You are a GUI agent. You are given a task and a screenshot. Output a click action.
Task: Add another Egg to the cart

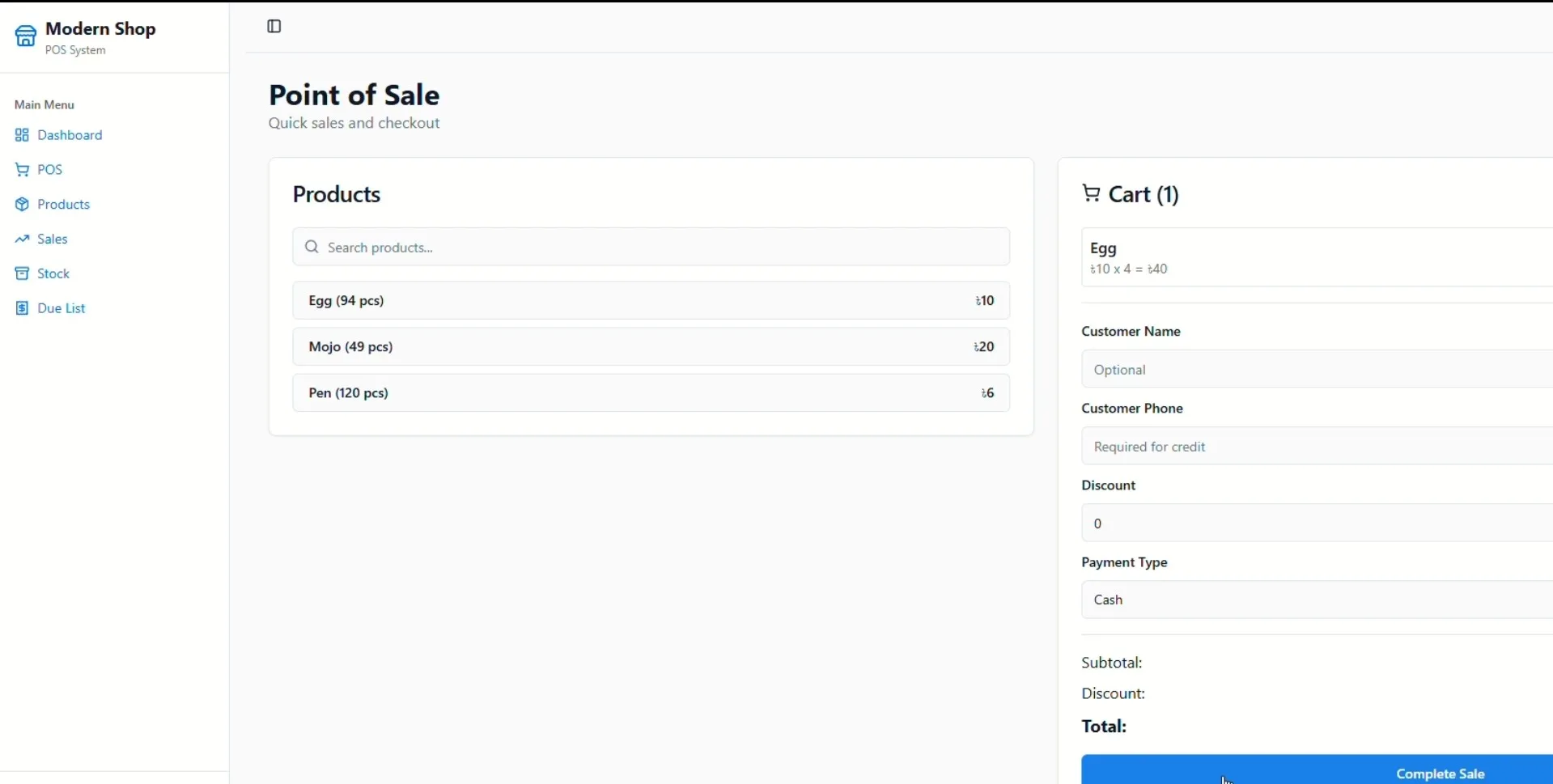tap(651, 300)
